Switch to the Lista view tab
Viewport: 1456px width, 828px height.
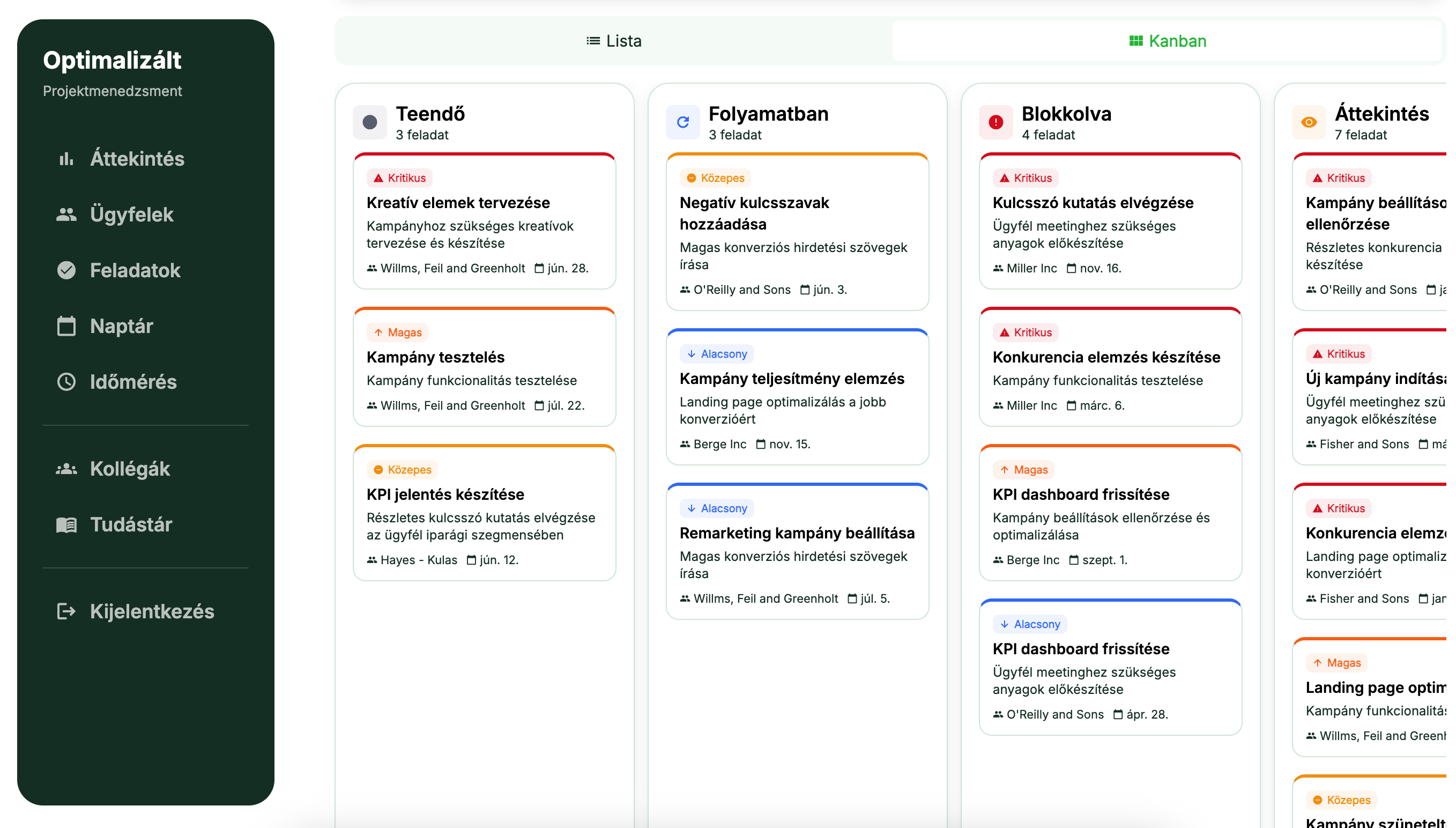coord(614,41)
